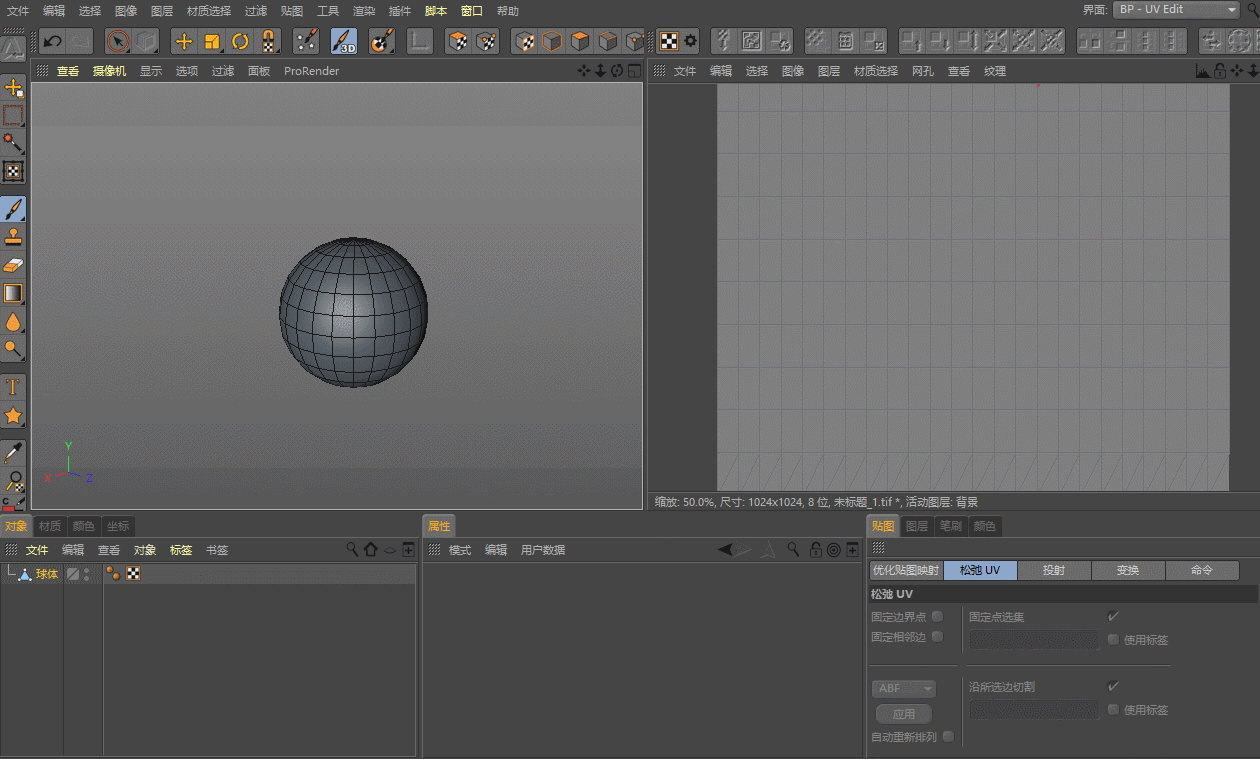The width and height of the screenshot is (1260, 759).
Task: Choose the Text tool with T icon
Action: click(13, 387)
